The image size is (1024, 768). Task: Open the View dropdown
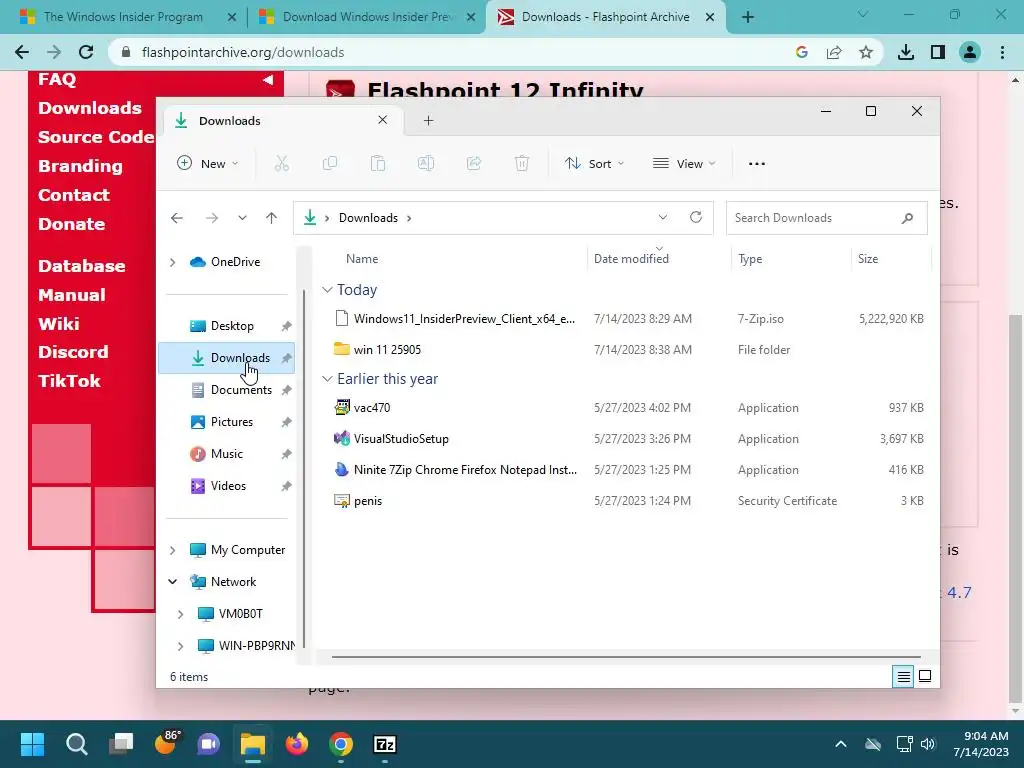pyautogui.click(x=684, y=163)
